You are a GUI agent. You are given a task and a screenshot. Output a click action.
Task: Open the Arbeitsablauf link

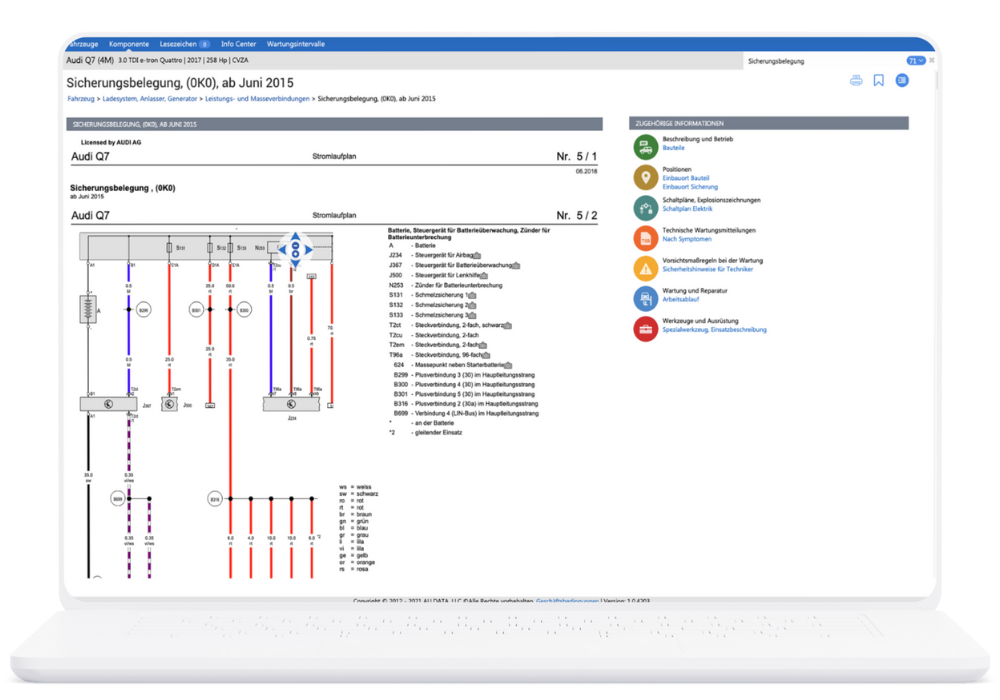(680, 299)
